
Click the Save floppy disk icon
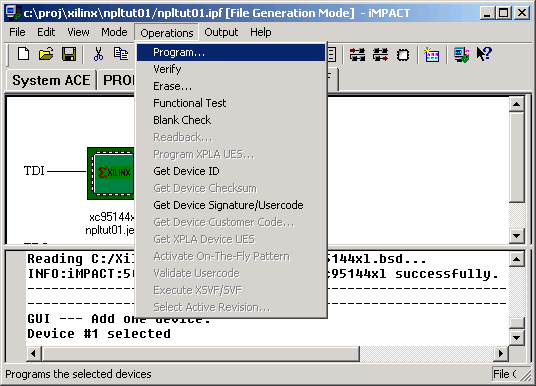69,54
